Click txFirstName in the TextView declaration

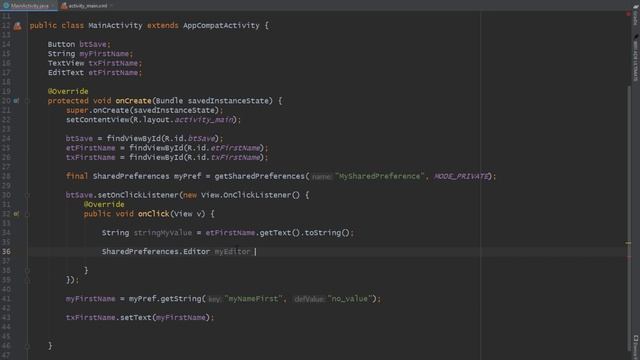click(113, 63)
